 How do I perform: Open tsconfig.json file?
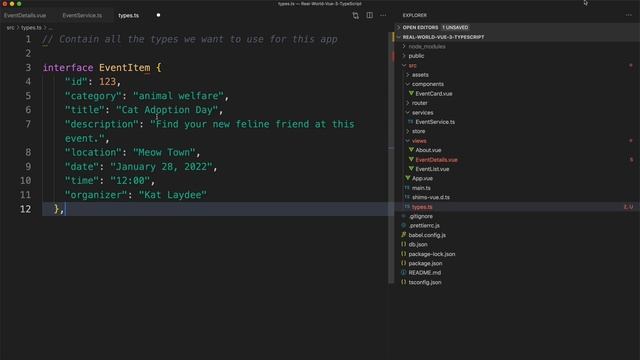click(x=424, y=282)
